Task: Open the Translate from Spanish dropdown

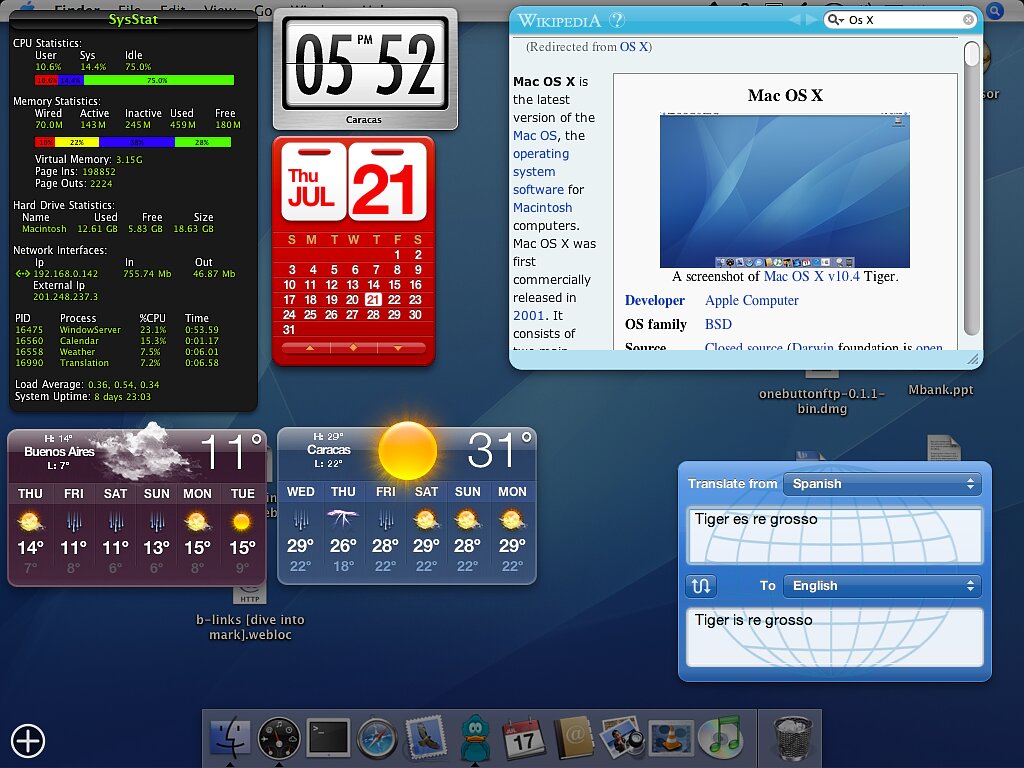Action: [x=882, y=484]
